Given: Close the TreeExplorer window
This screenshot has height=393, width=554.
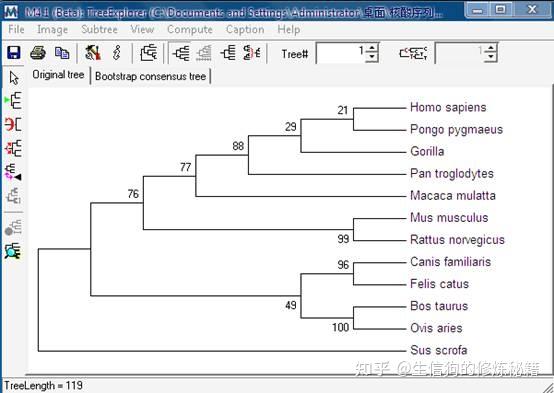Looking at the screenshot, I should (532, 10).
